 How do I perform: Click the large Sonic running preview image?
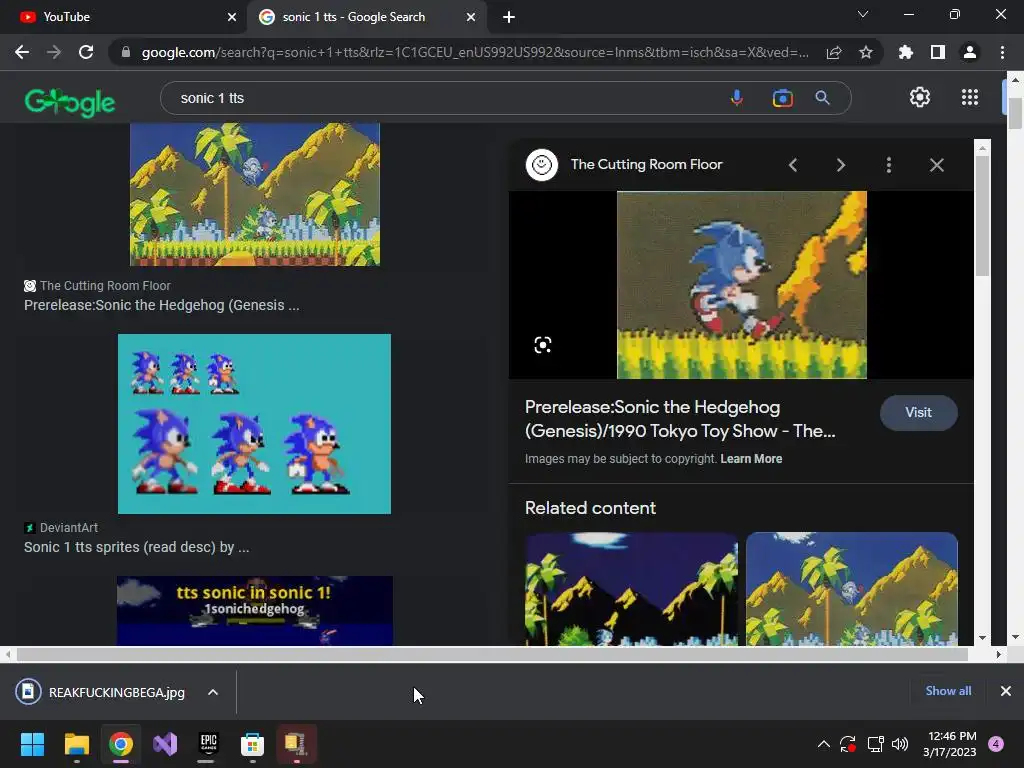pos(742,285)
